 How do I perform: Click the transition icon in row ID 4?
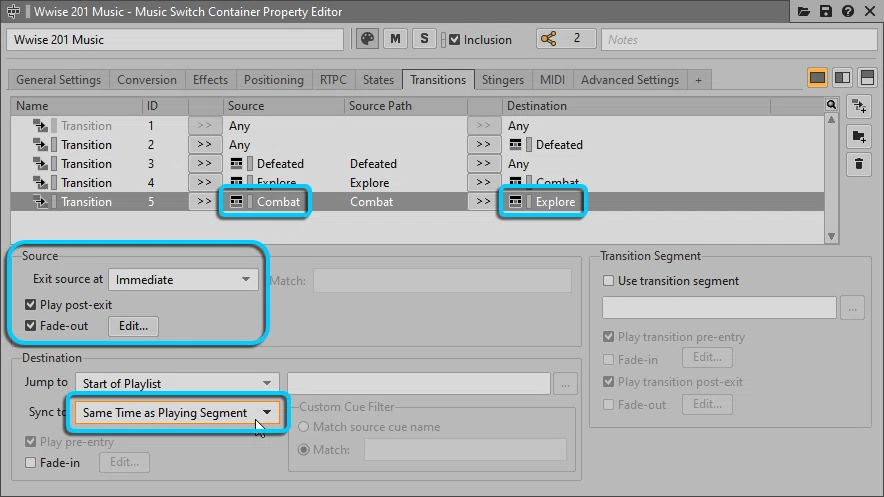(40, 183)
